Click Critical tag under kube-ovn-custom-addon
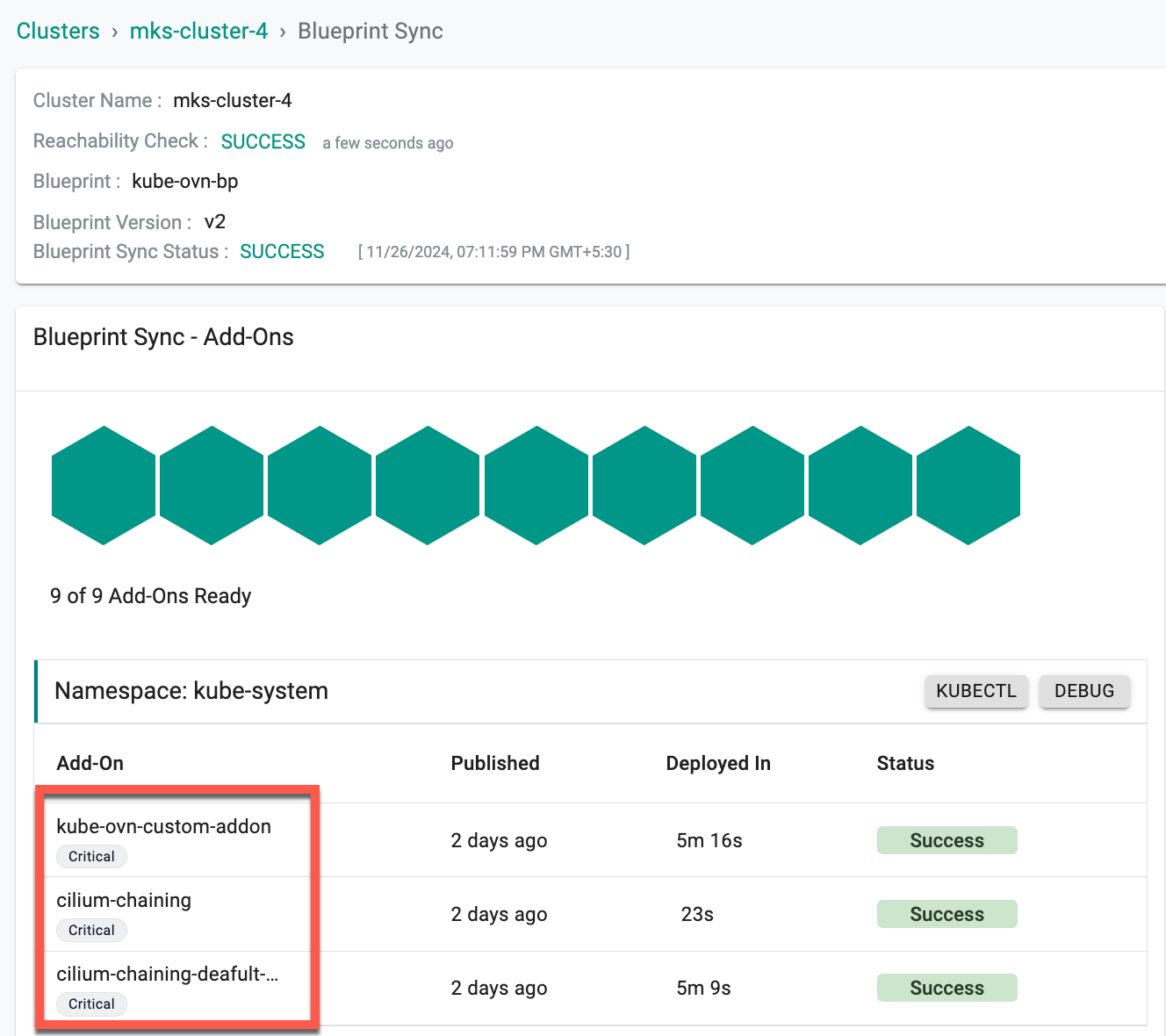 coord(91,856)
